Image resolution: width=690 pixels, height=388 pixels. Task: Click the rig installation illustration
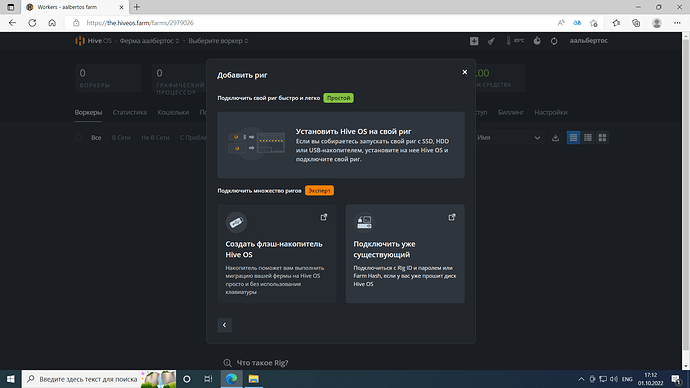[x=257, y=143]
